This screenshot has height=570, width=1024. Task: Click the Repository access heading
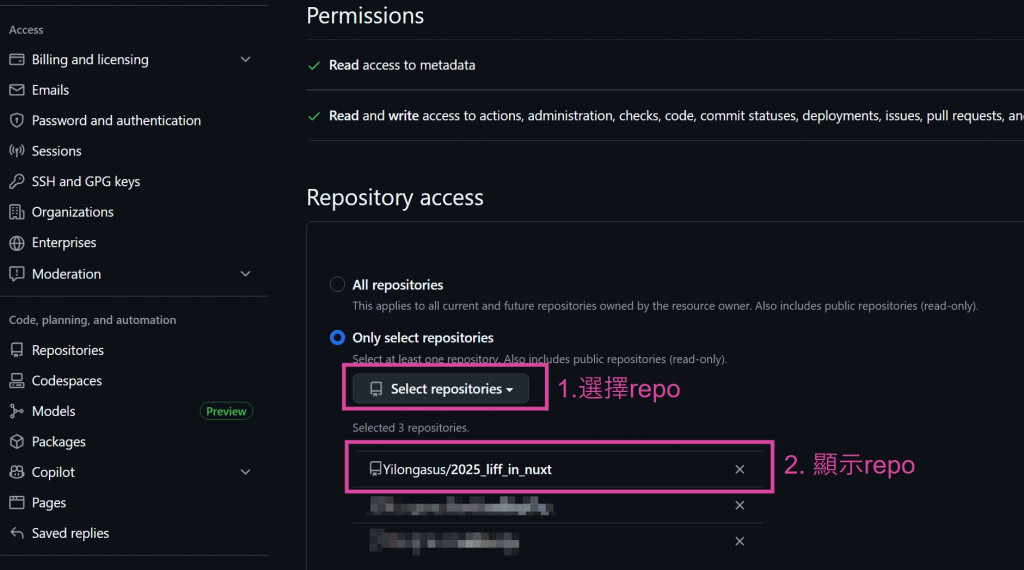[395, 197]
